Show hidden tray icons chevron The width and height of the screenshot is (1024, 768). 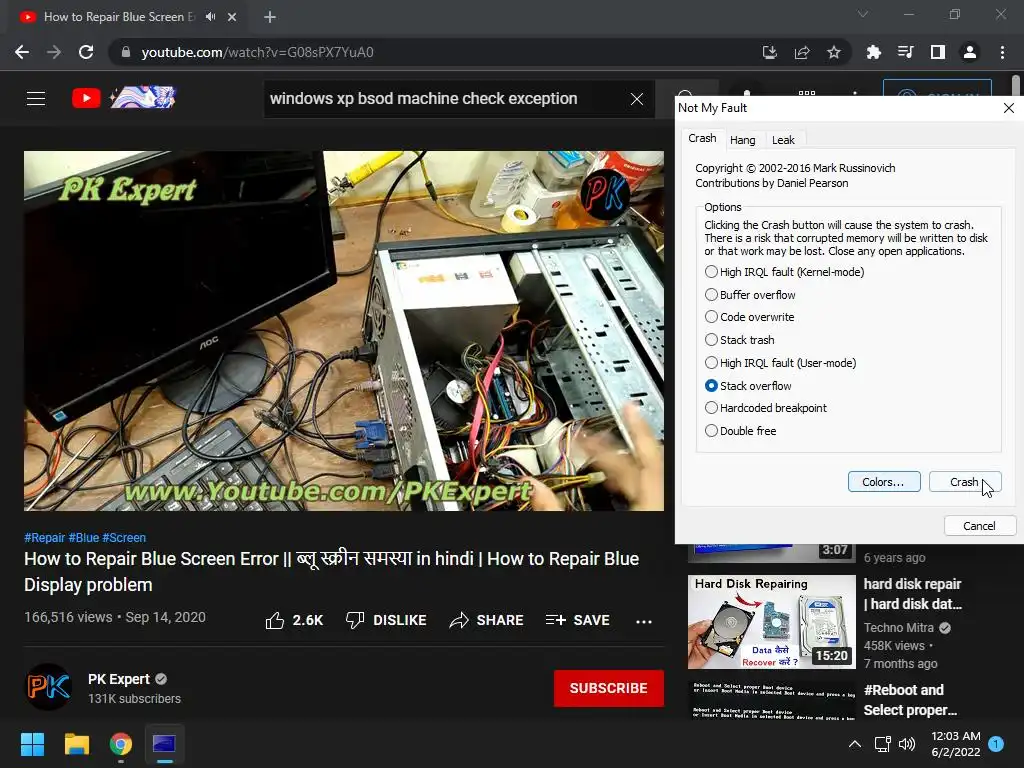(x=854, y=744)
